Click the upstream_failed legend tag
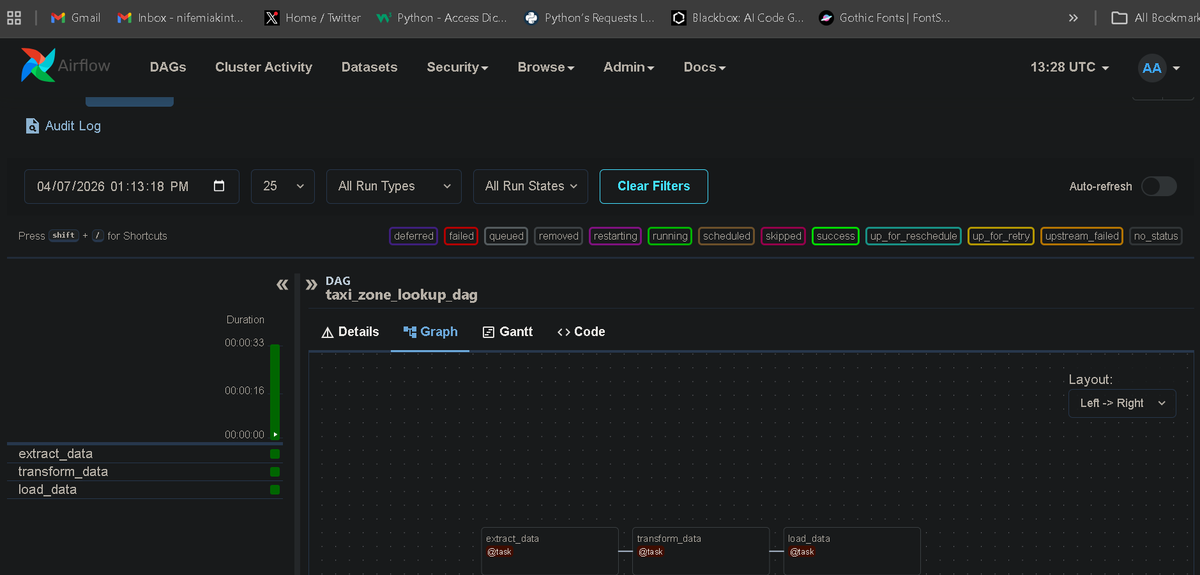This screenshot has width=1200, height=575. pyautogui.click(x=1082, y=236)
